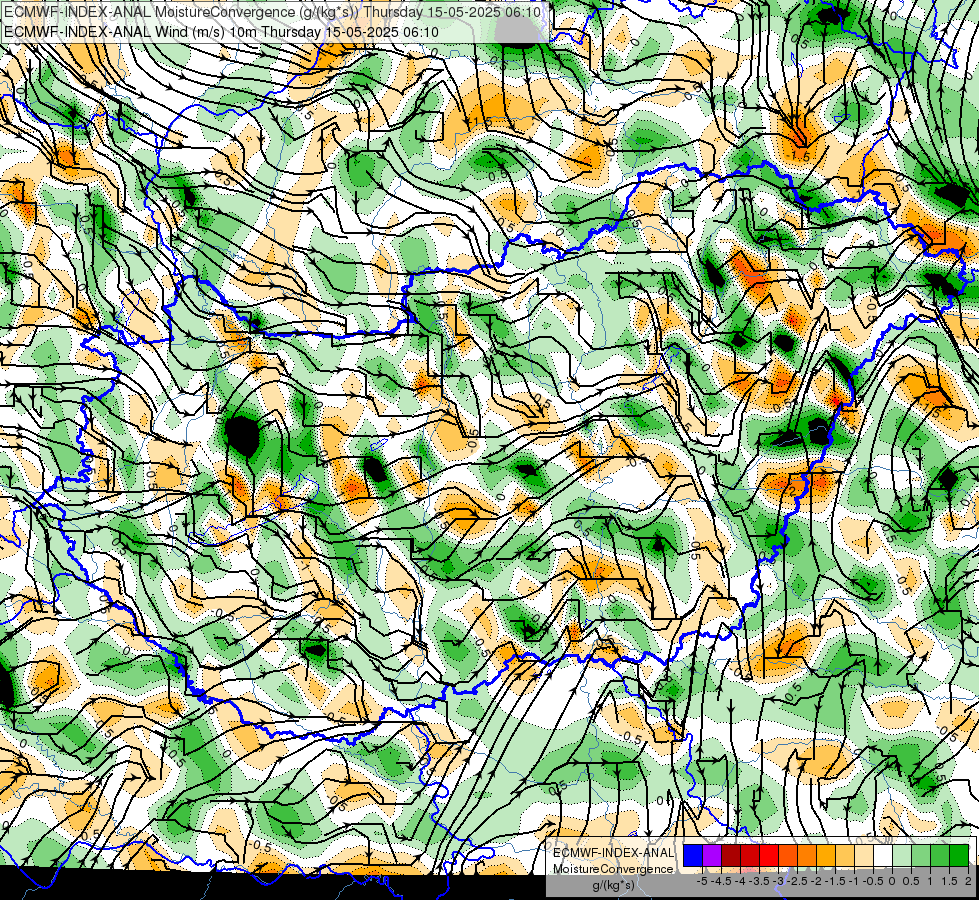This screenshot has height=900, width=979.
Task: Click the orange swatch between -2.5 and -2
Action: pos(807,855)
